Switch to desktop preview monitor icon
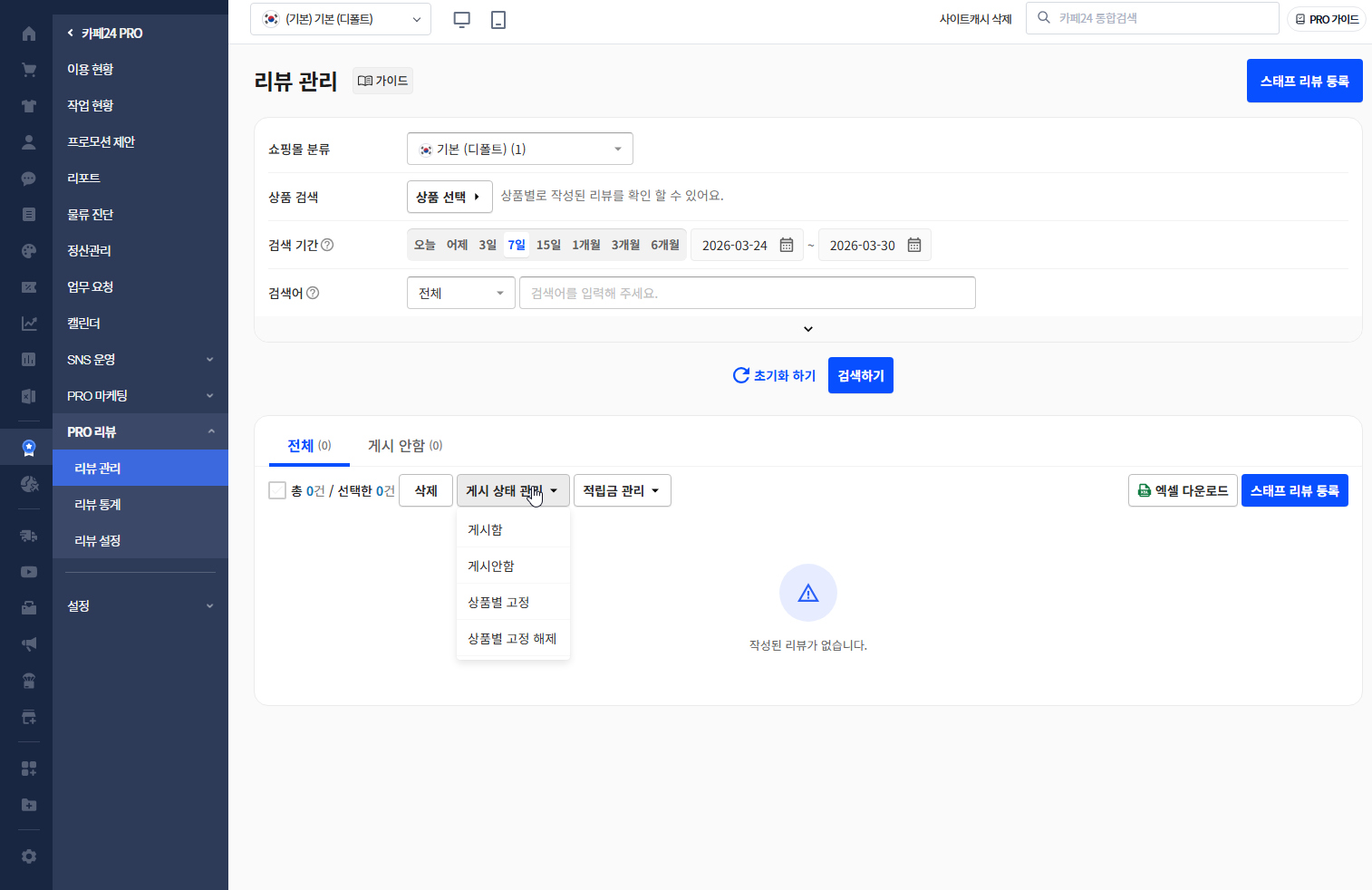Screen dimensions: 1372x890 pos(461,19)
